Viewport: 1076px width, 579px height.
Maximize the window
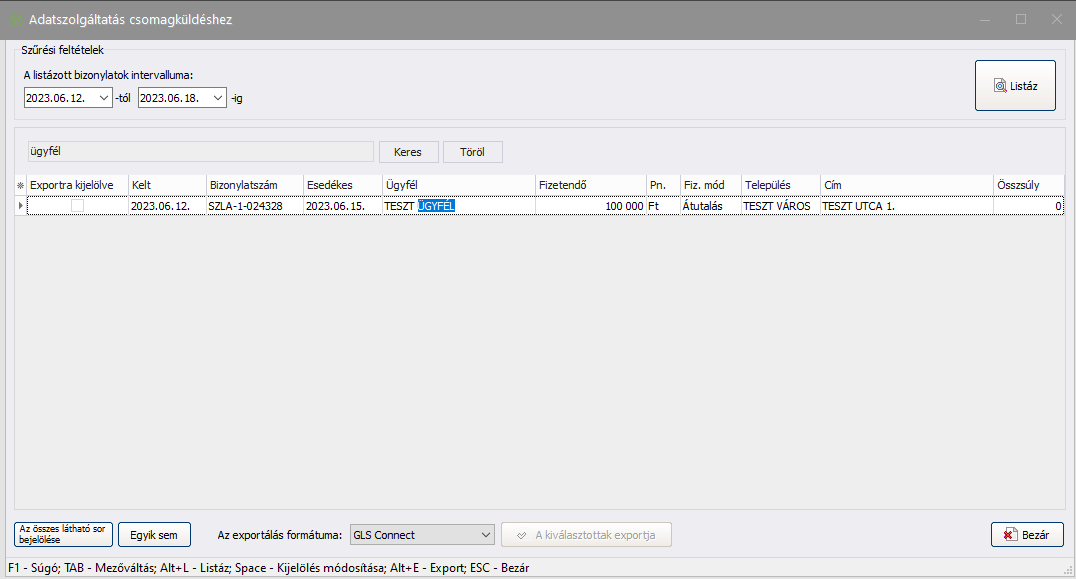(x=1021, y=19)
